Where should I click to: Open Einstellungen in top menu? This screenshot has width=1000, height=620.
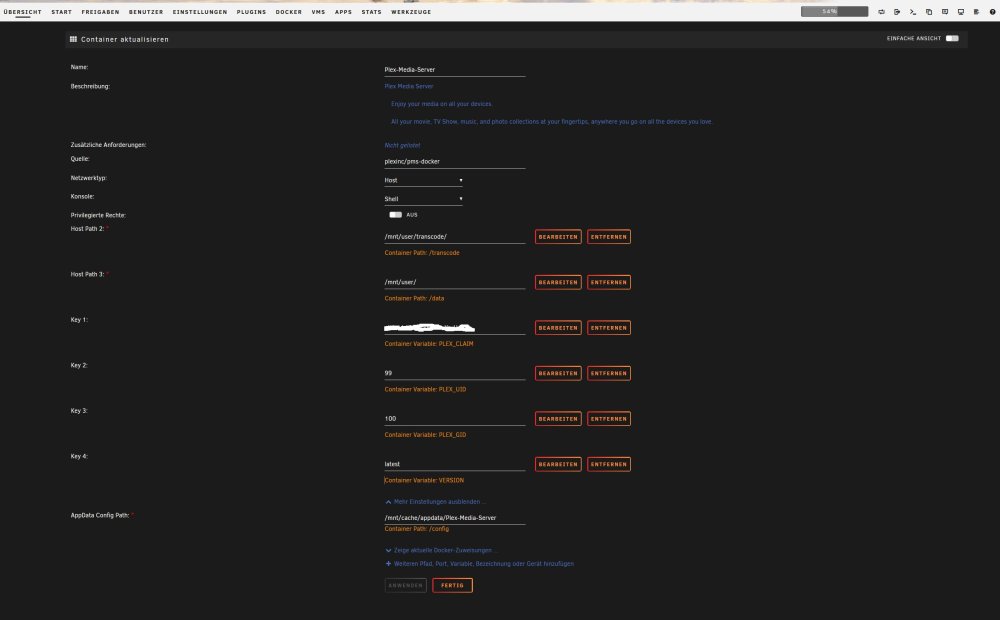[200, 12]
